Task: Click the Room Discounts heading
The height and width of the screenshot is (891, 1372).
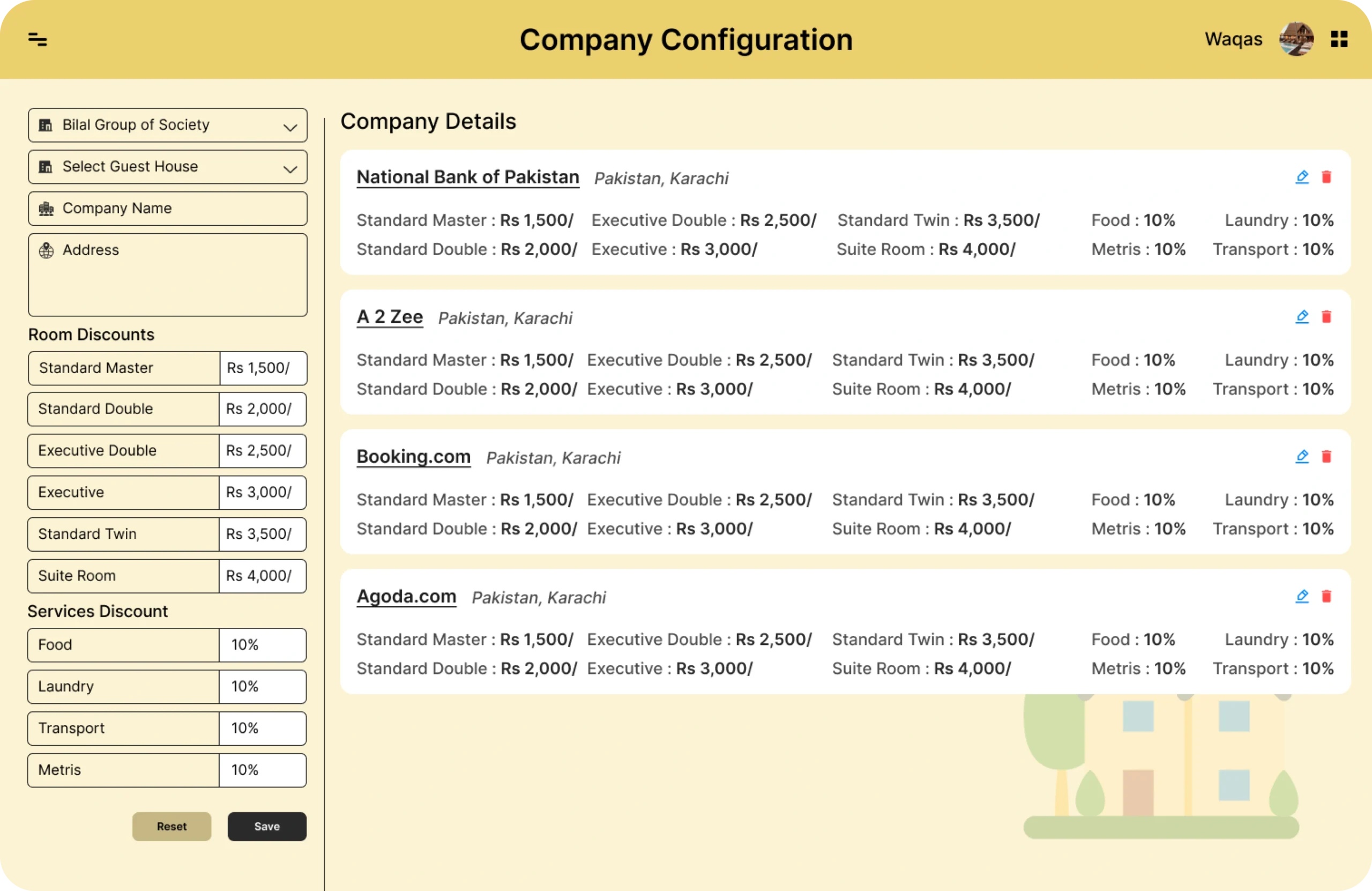Action: tap(91, 335)
